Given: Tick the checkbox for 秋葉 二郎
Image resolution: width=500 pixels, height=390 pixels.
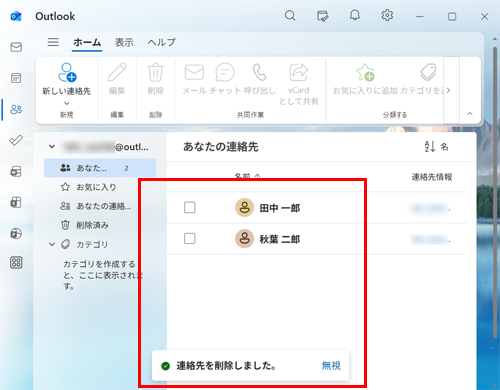Looking at the screenshot, I should tap(190, 238).
